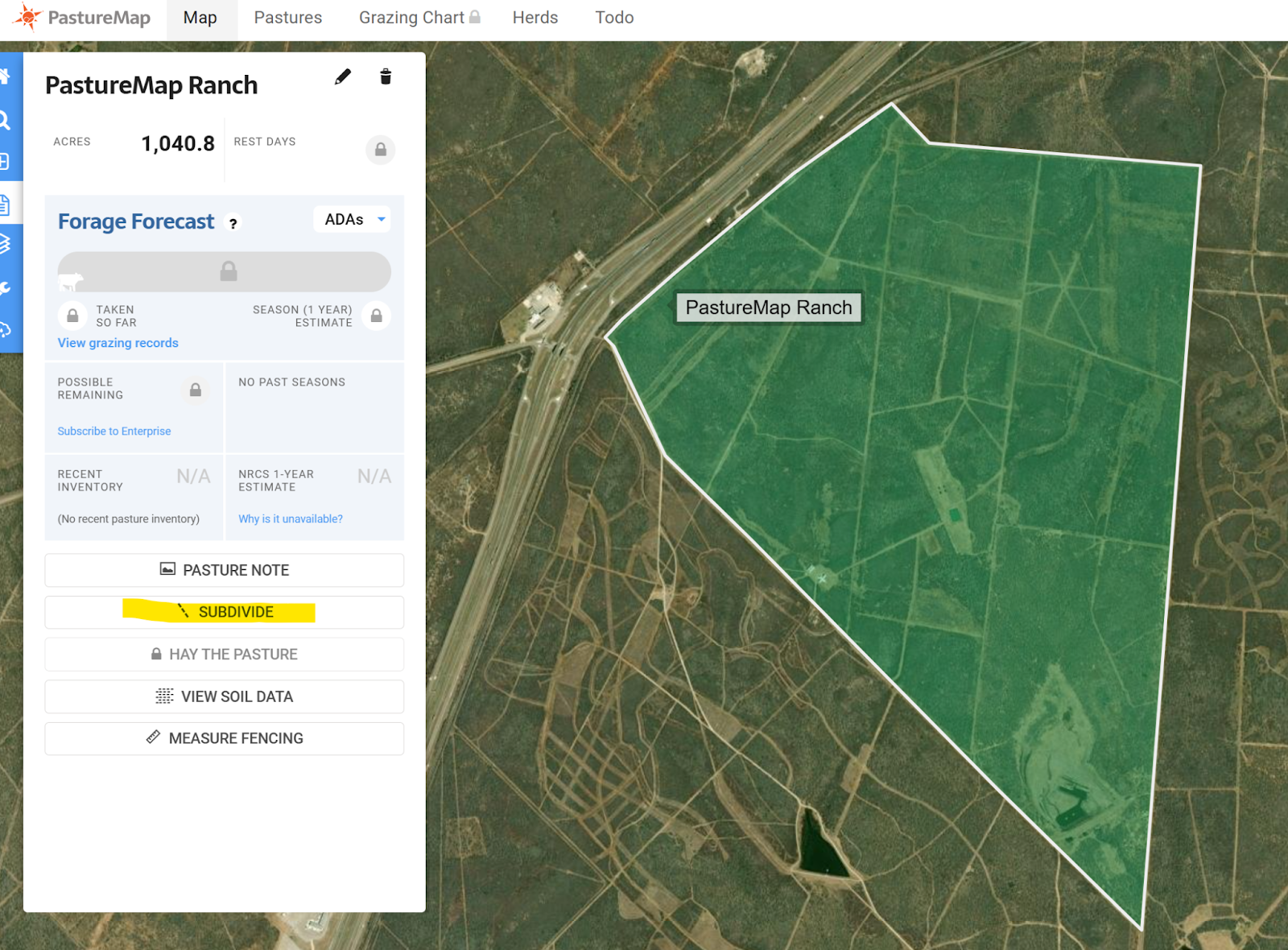Click View grazing records link
This screenshot has height=950, width=1288.
(x=118, y=343)
